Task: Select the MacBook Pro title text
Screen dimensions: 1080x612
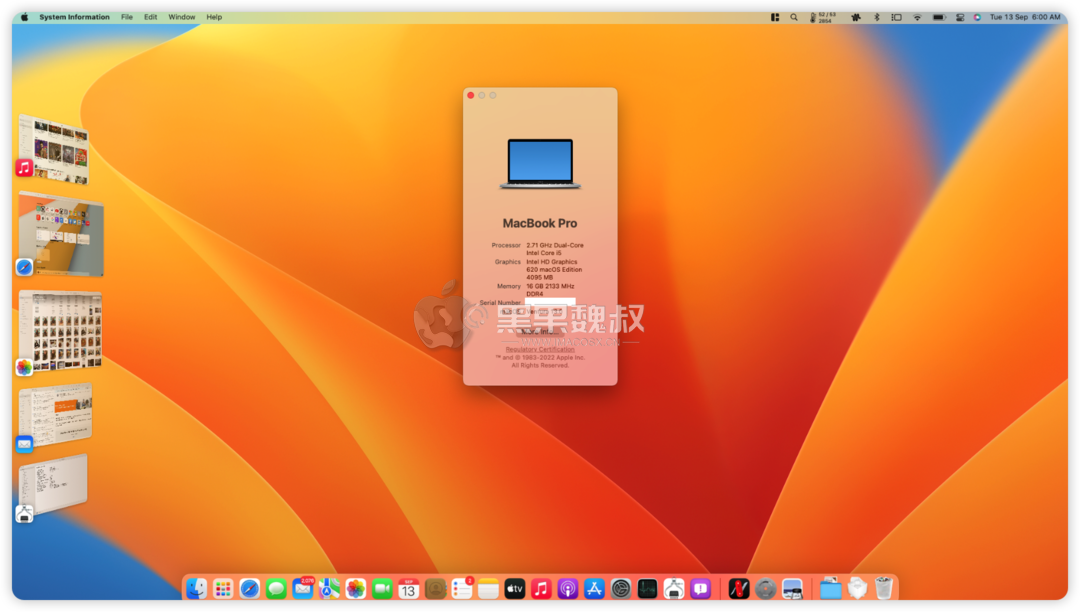Action: pyautogui.click(x=540, y=223)
